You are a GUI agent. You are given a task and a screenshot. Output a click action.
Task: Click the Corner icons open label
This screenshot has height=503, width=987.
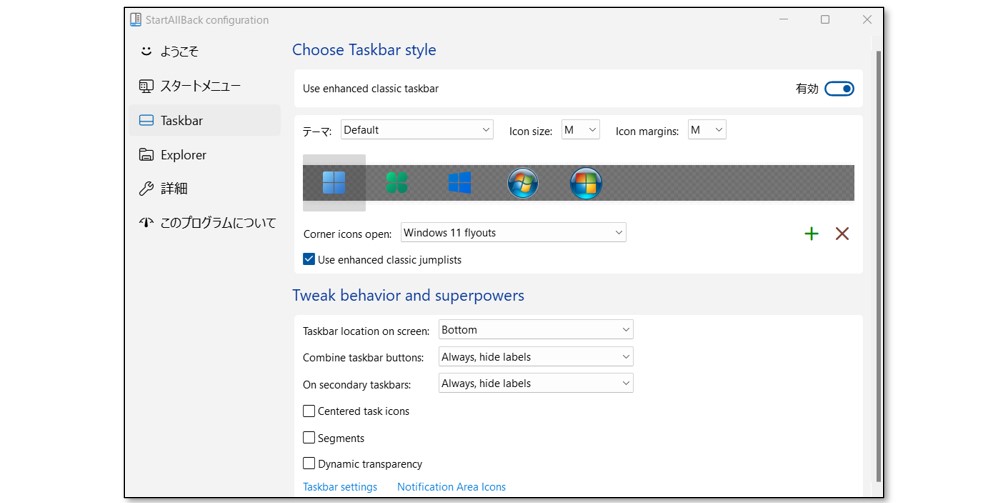347,234
